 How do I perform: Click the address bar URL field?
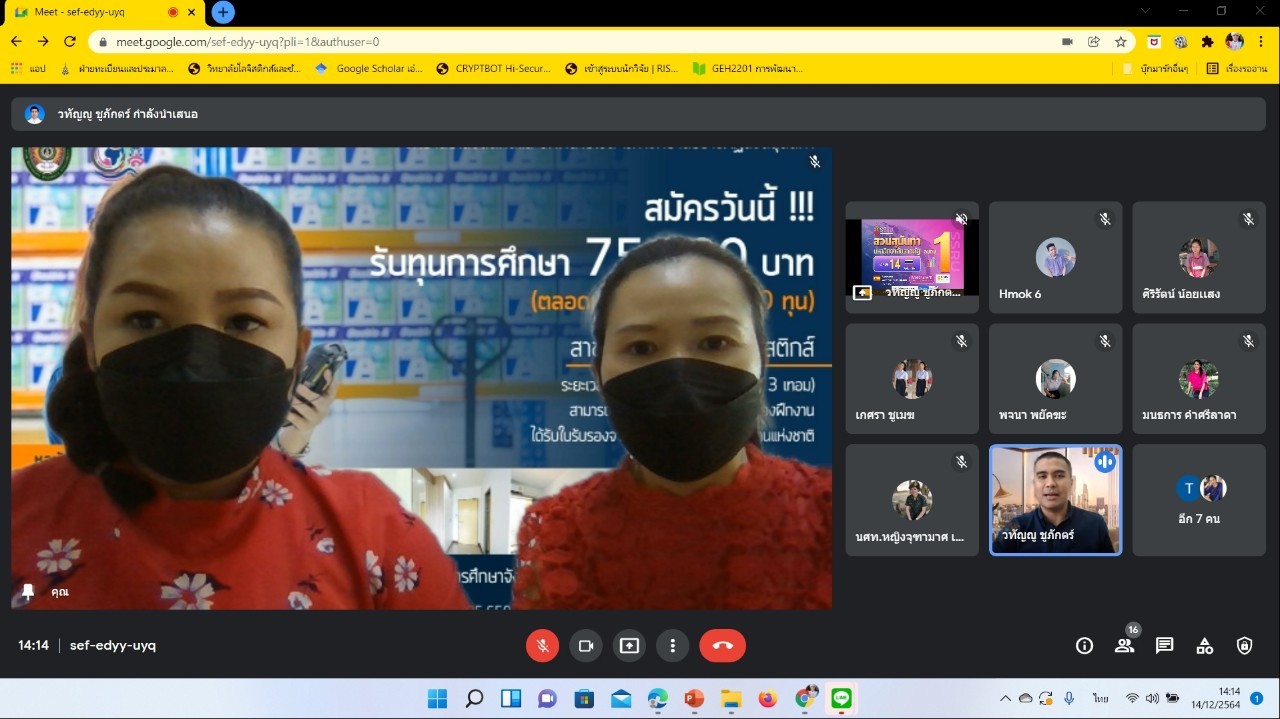point(580,42)
